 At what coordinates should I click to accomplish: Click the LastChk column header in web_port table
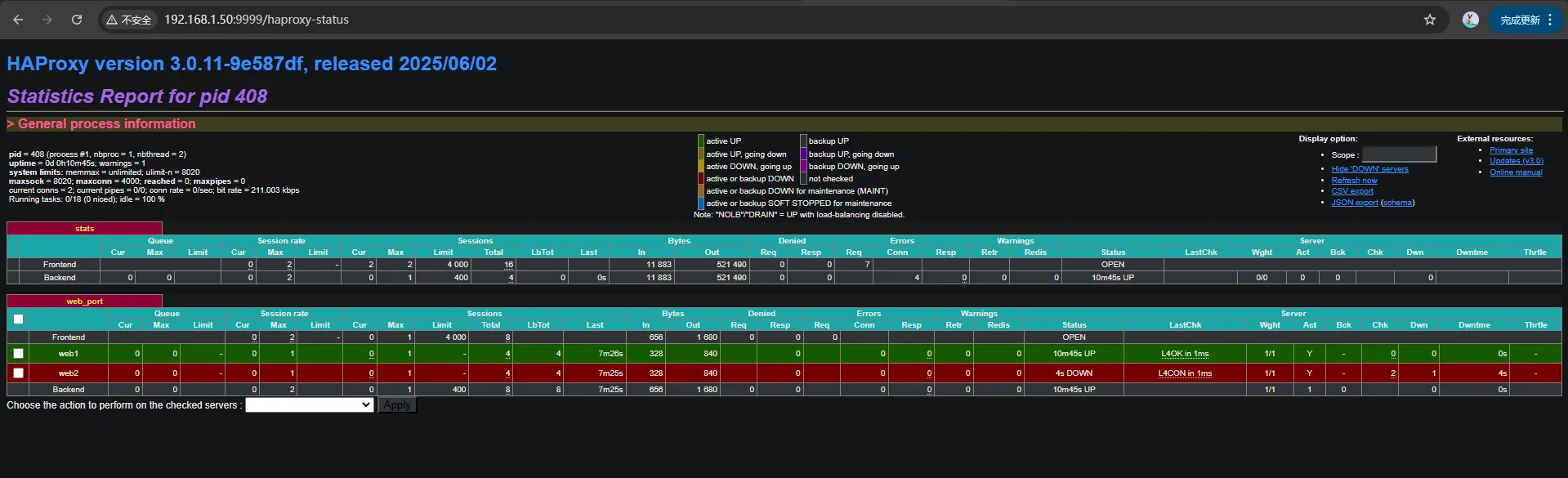point(1185,325)
